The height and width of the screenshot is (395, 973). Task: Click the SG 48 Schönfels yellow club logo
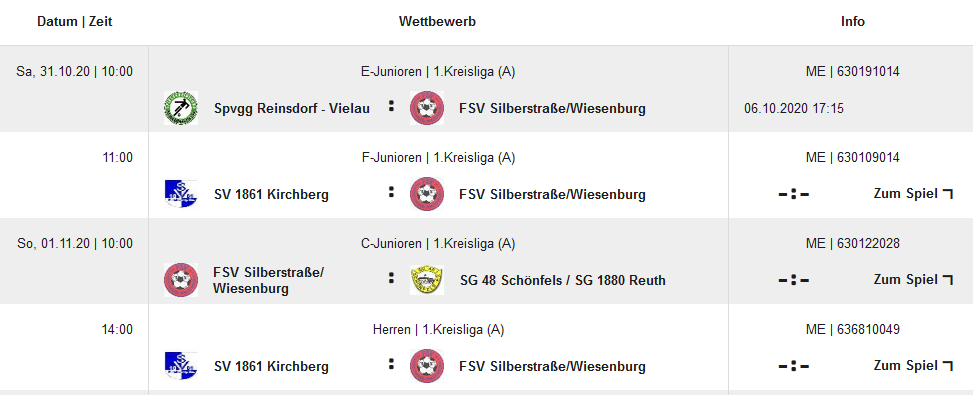click(427, 280)
